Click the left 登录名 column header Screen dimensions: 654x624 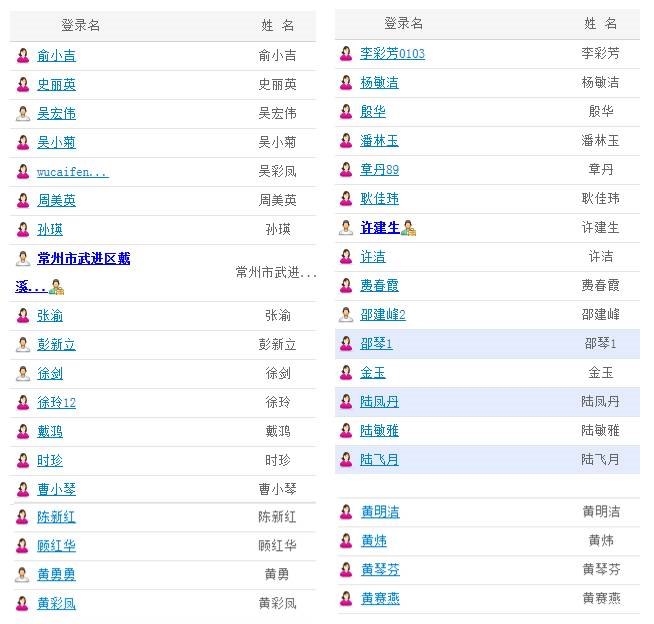80,25
